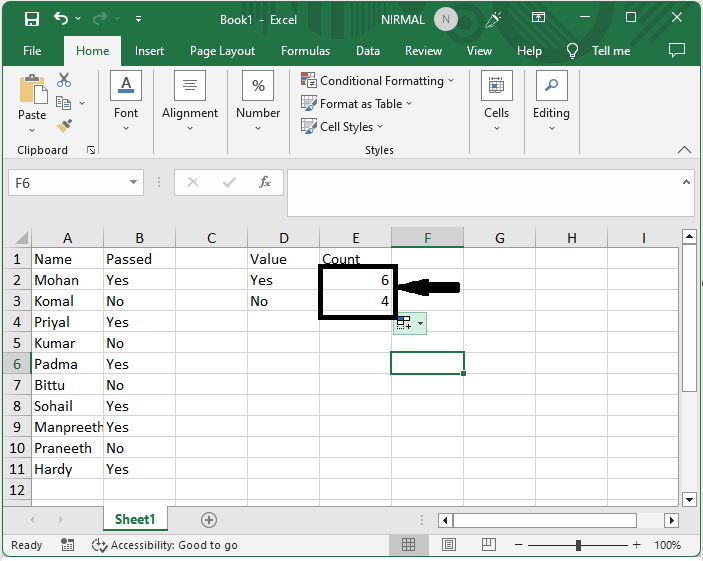This screenshot has width=703, height=561.
Task: Collapse the ribbon with the chevron
Action: tap(684, 150)
